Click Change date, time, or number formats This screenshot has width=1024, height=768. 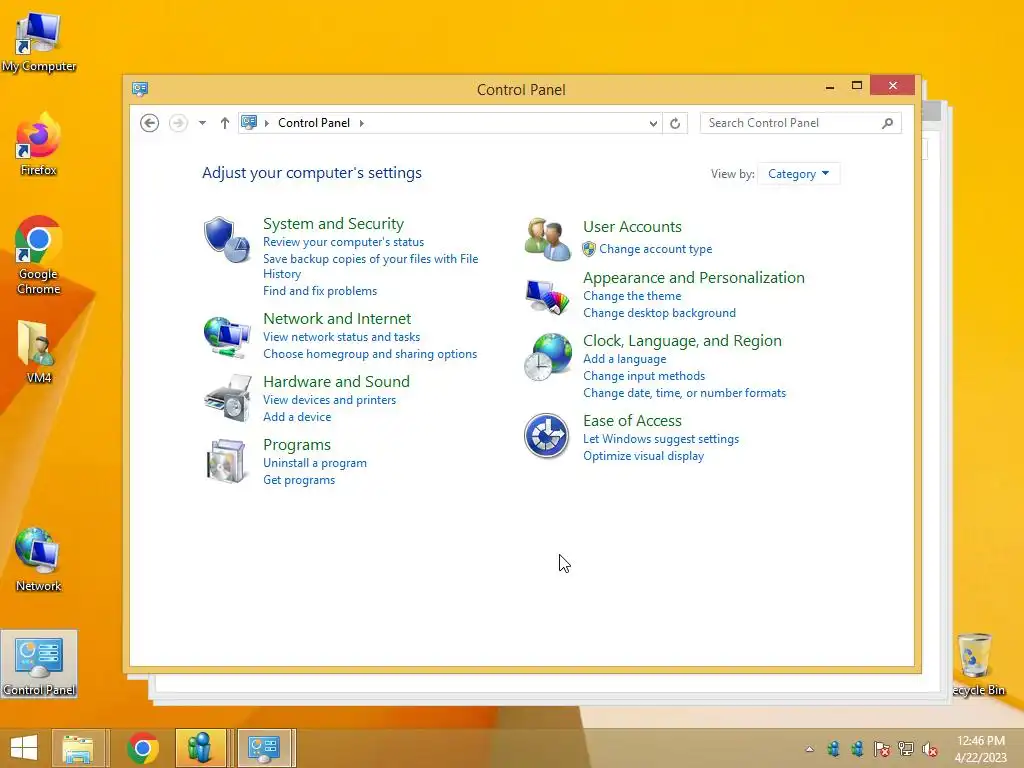(684, 392)
